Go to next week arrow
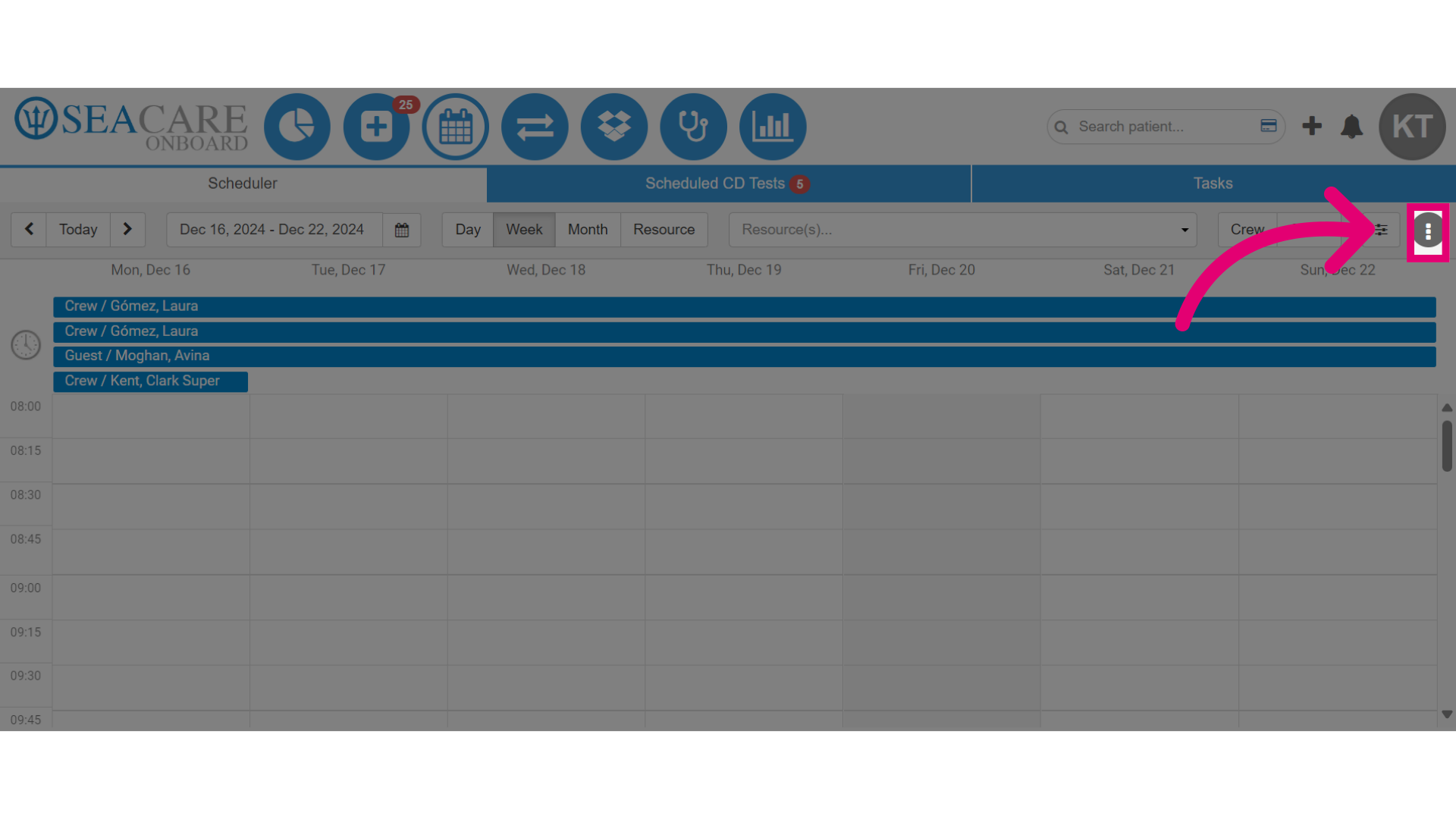Screen dimensions: 1456x819 pyautogui.click(x=127, y=229)
